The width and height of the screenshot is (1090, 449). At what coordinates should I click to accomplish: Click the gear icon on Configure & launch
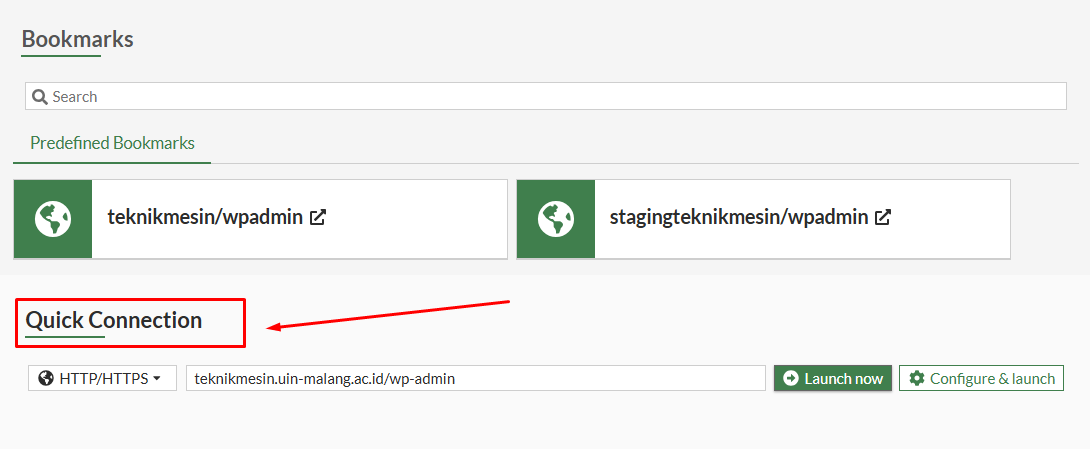tap(917, 378)
